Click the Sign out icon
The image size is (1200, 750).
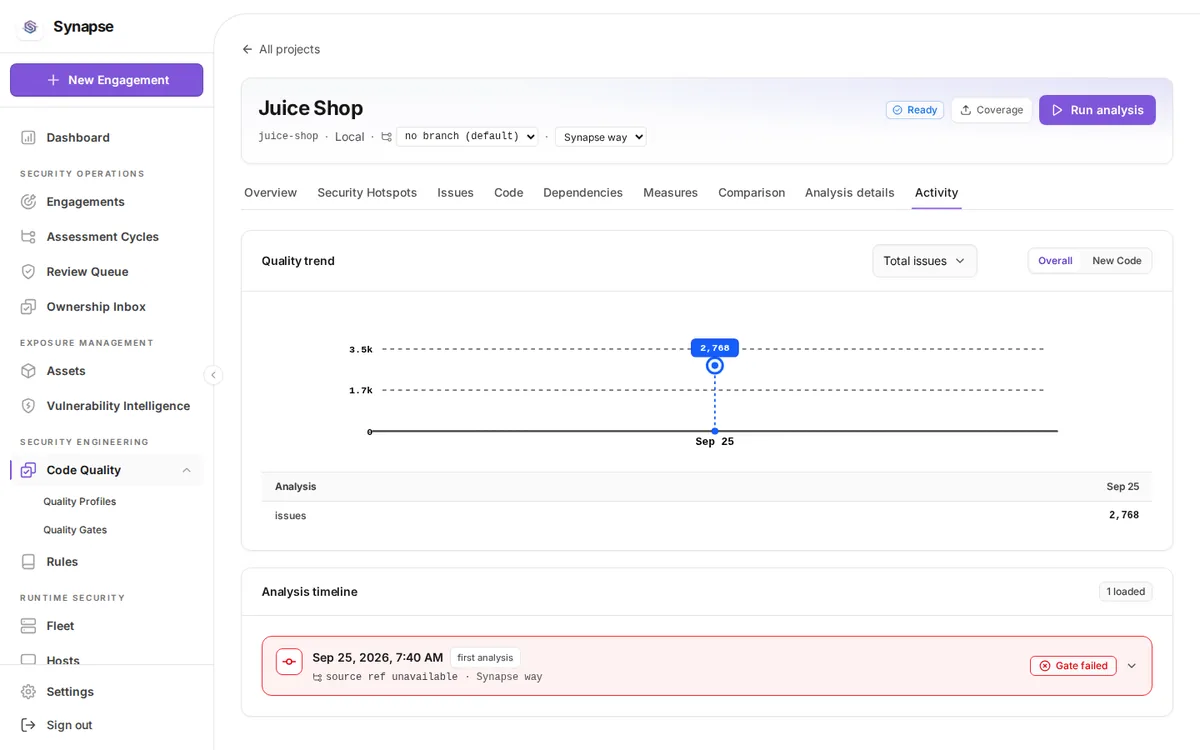28,724
